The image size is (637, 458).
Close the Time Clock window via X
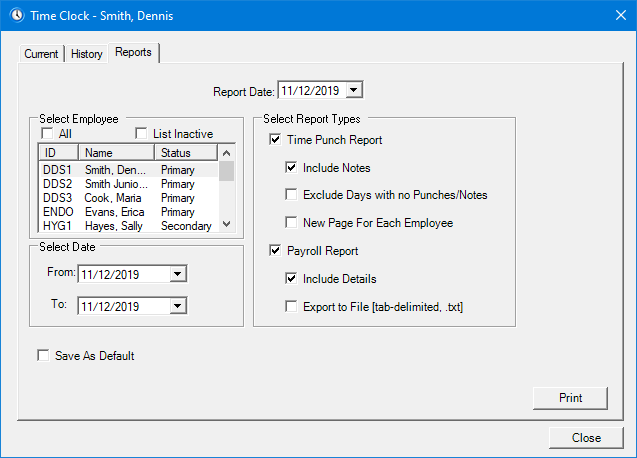(620, 15)
